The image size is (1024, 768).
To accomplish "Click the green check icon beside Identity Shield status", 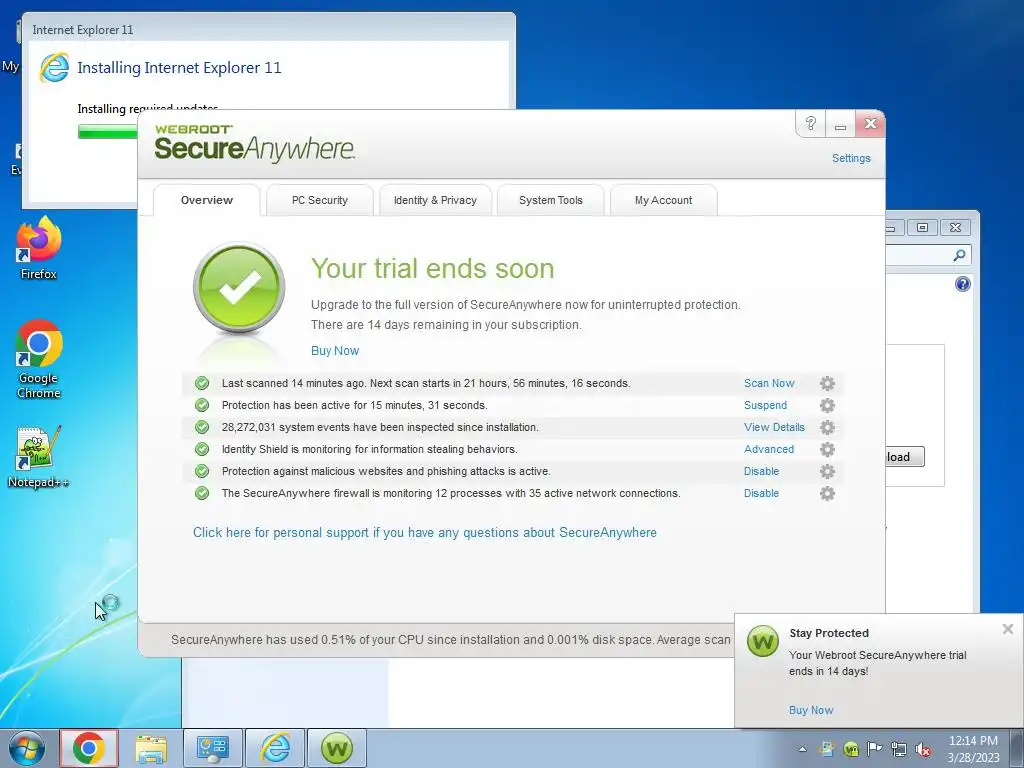I will pos(202,449).
